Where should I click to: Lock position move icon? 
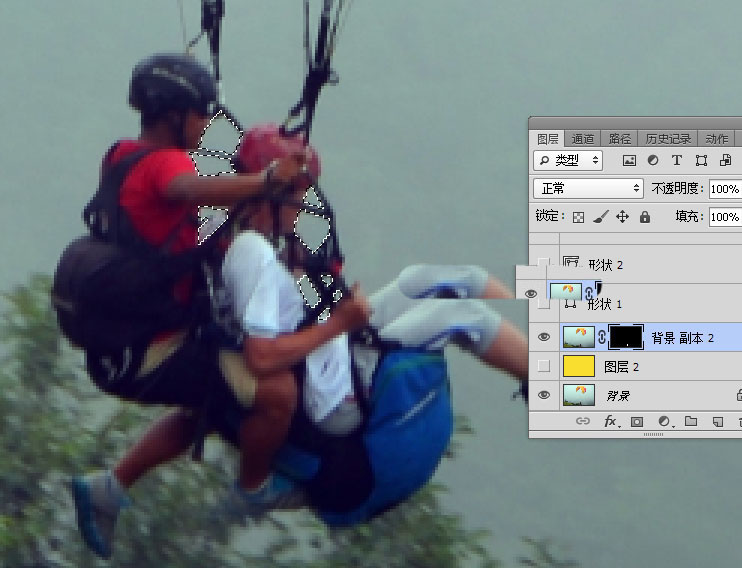[x=622, y=217]
